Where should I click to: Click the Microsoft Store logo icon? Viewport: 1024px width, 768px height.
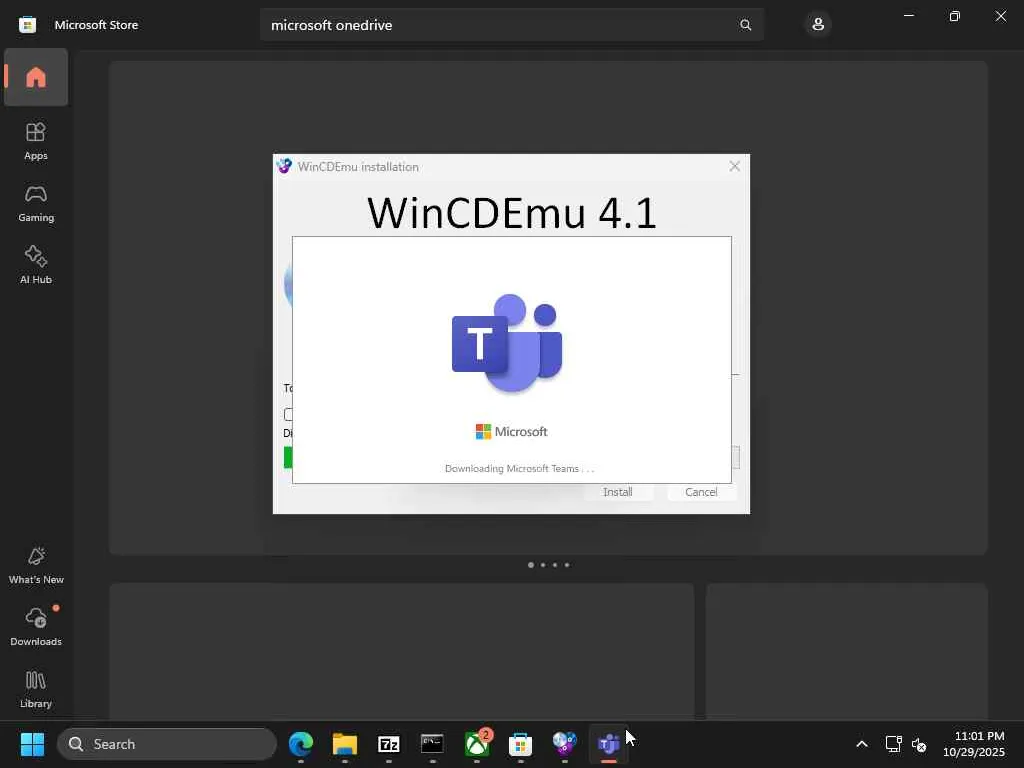(x=27, y=25)
